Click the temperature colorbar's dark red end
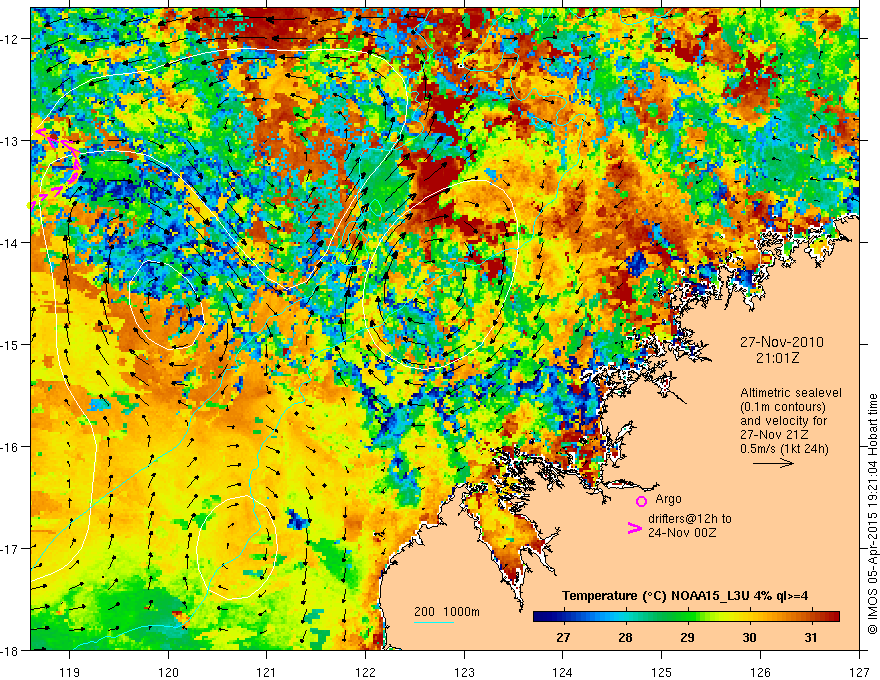The image size is (880, 680). click(x=831, y=617)
